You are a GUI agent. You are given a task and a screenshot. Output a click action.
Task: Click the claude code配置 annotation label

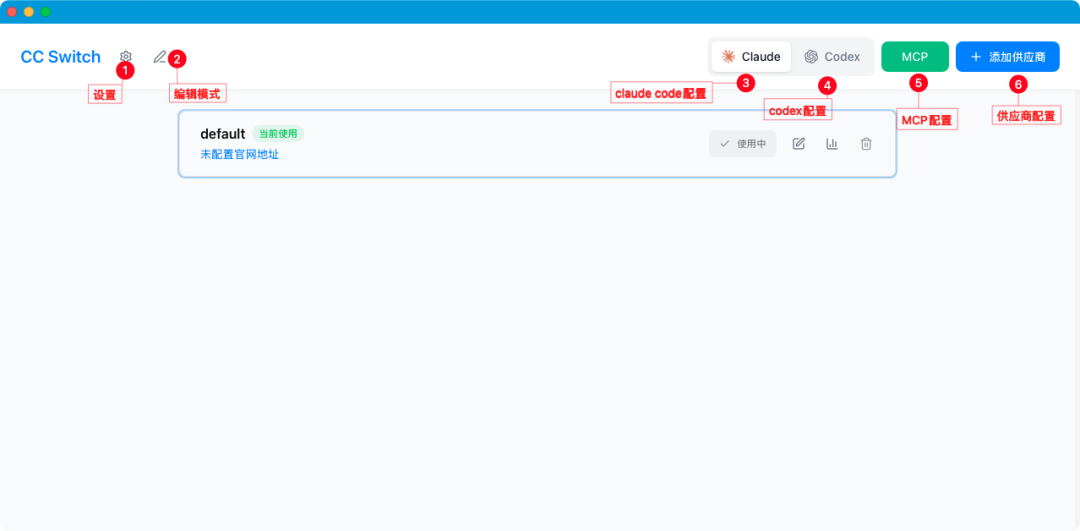(x=660, y=94)
